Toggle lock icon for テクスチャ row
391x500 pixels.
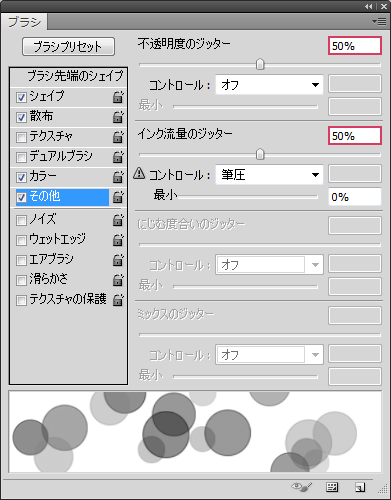[x=118, y=137]
